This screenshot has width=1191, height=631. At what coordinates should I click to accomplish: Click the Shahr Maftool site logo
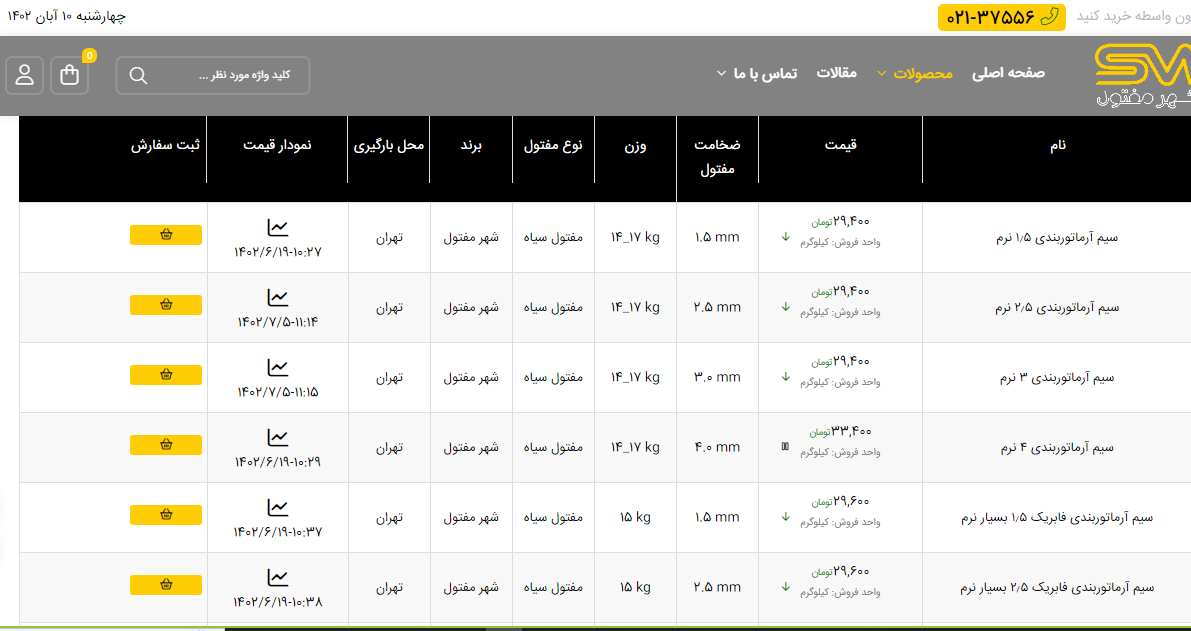pyautogui.click(x=1143, y=75)
